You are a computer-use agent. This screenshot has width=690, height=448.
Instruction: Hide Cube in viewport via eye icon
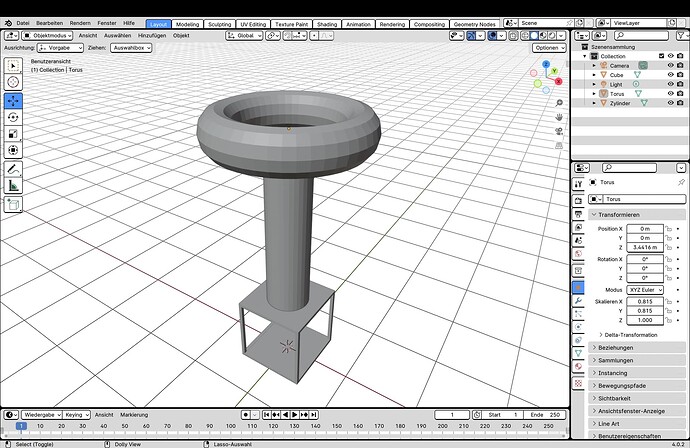[x=671, y=75]
